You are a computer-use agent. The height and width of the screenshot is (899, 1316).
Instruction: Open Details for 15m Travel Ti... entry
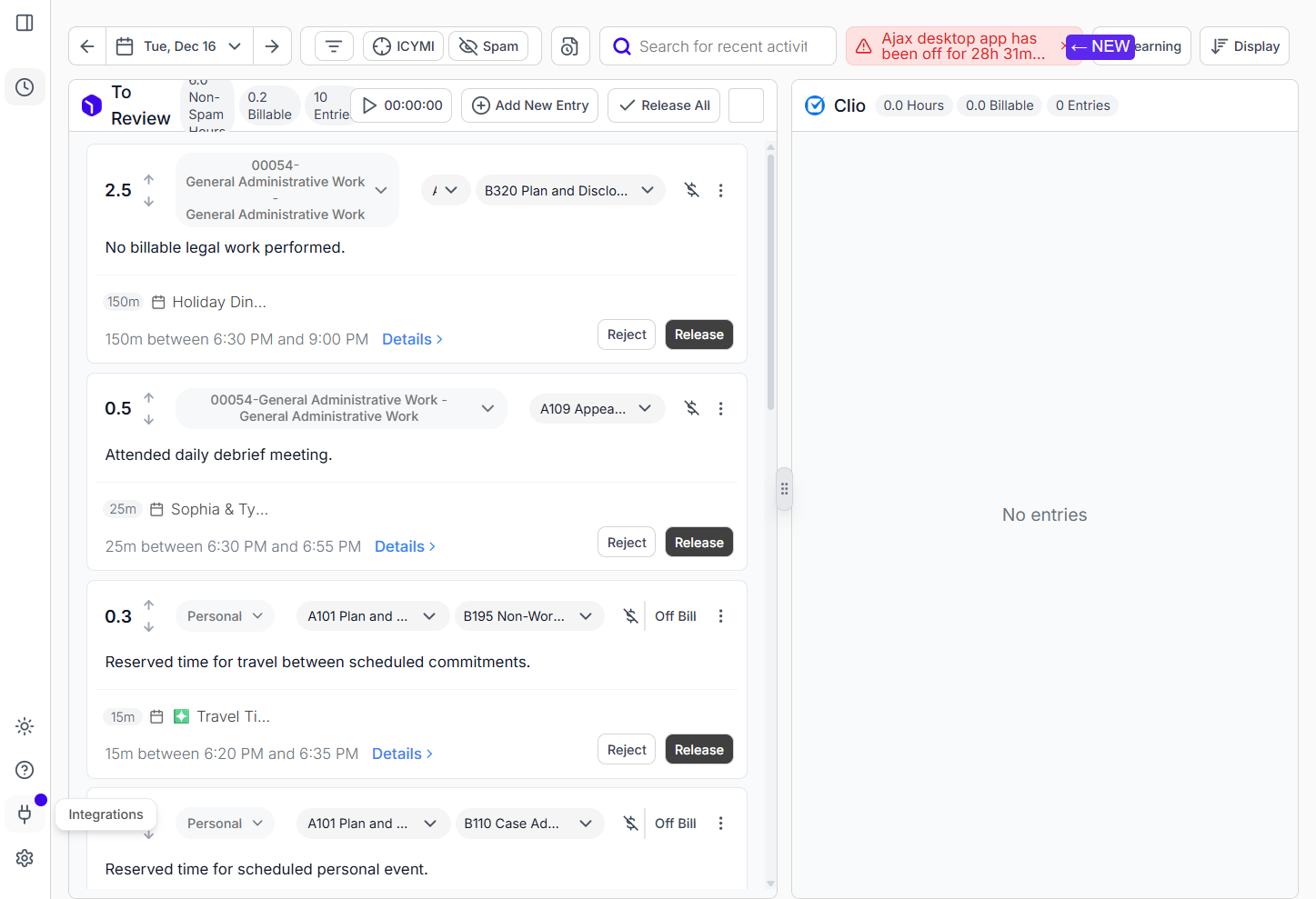click(402, 754)
